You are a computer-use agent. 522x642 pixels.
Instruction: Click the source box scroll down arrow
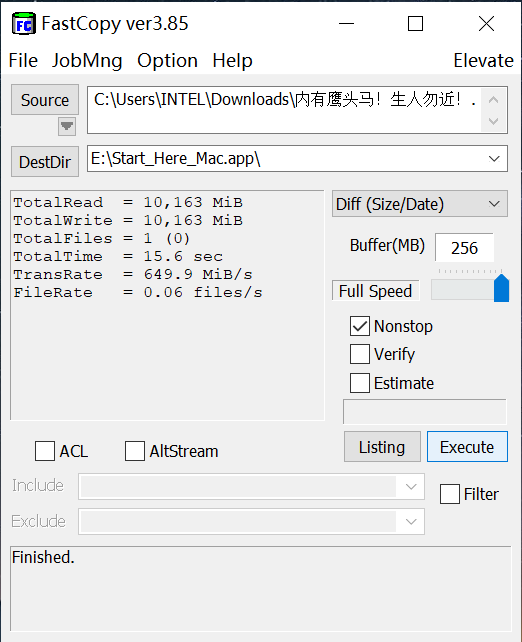pyautogui.click(x=494, y=121)
